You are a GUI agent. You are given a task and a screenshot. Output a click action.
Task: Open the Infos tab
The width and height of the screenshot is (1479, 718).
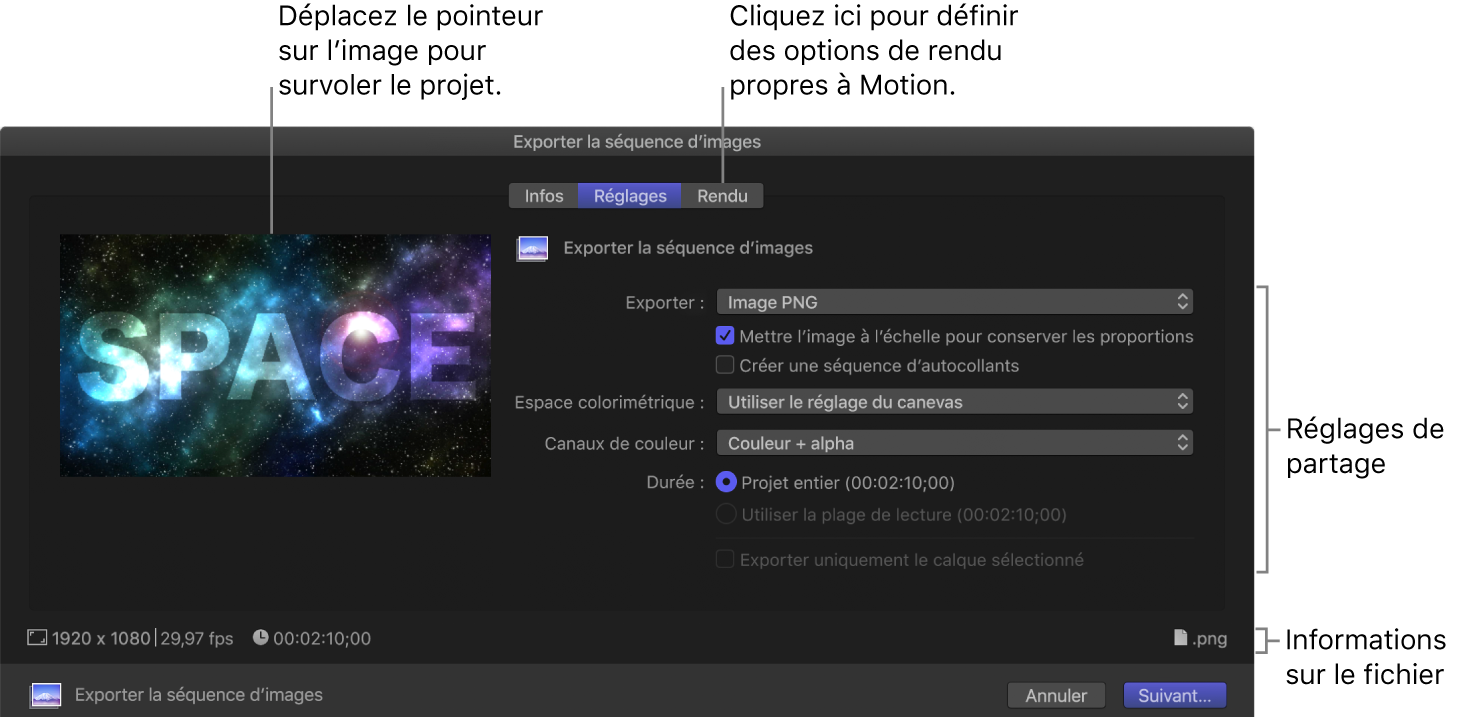544,195
